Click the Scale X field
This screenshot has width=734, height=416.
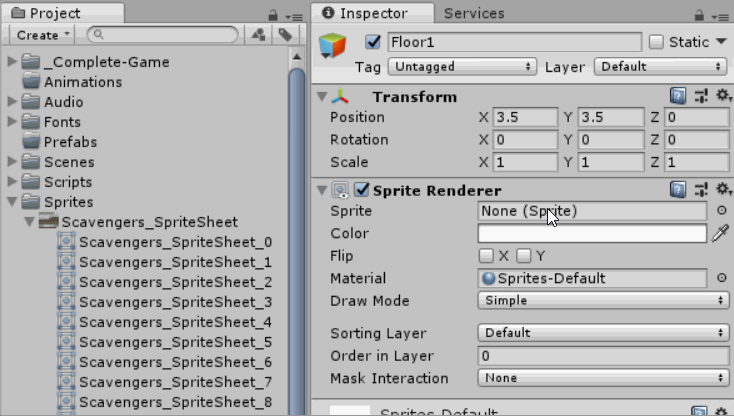click(525, 162)
